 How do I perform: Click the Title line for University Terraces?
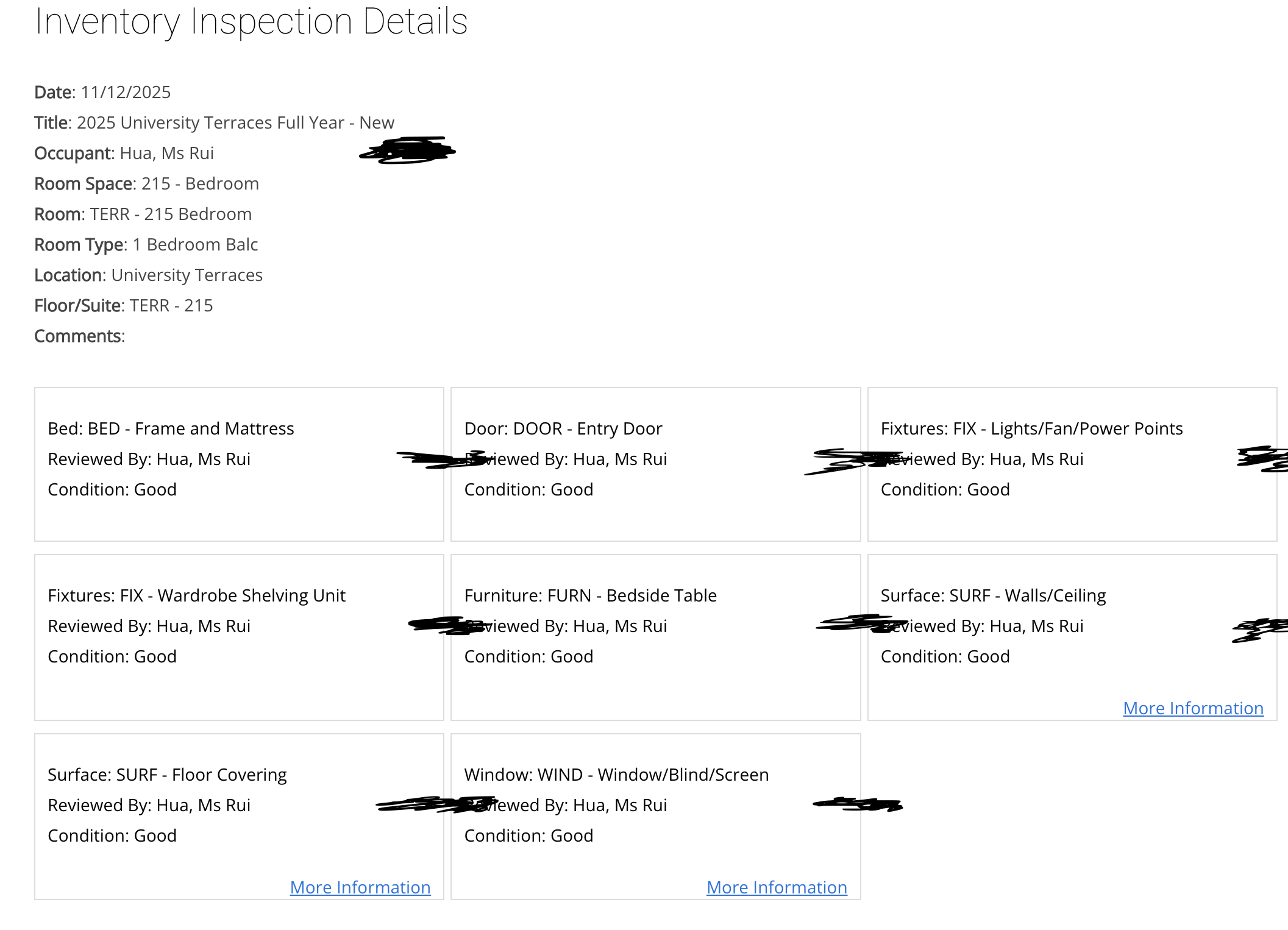pyautogui.click(x=214, y=122)
